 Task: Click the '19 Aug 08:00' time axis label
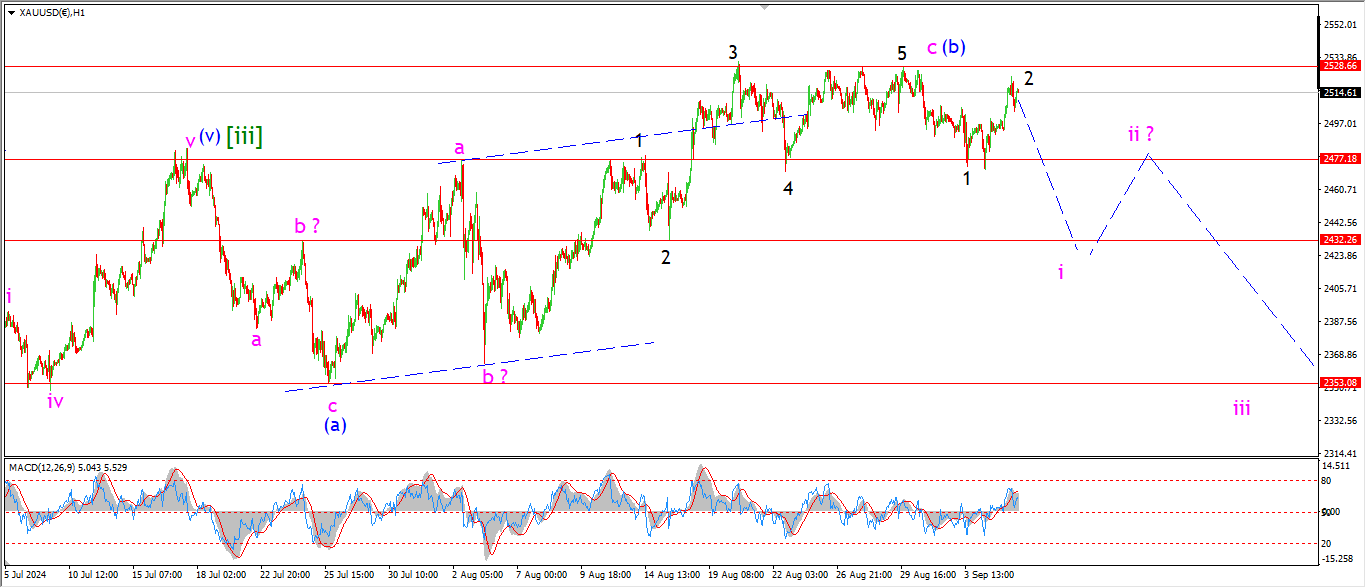(737, 575)
